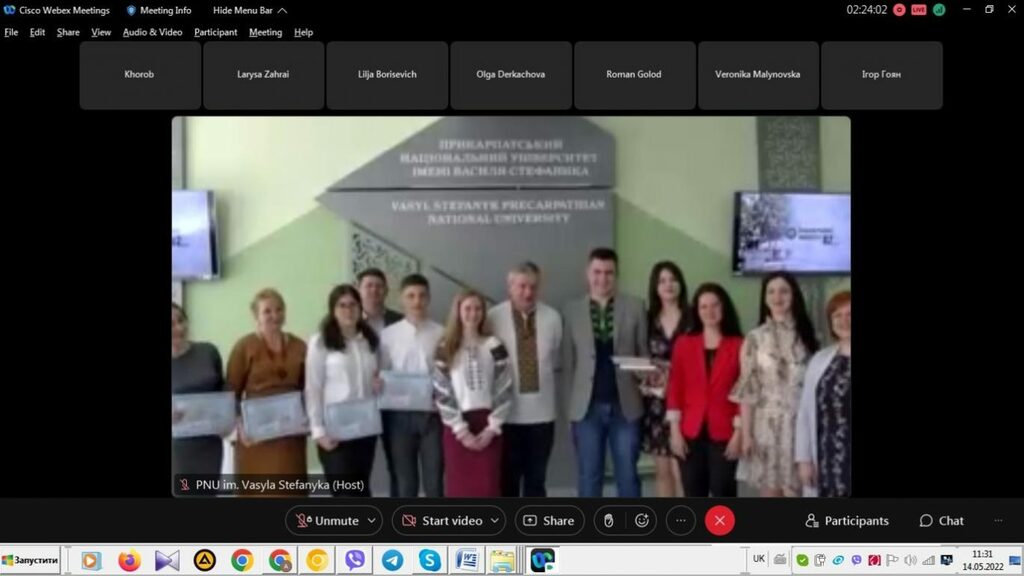Image resolution: width=1024 pixels, height=576 pixels.
Task: Toggle the Participants panel
Action: [x=846, y=520]
